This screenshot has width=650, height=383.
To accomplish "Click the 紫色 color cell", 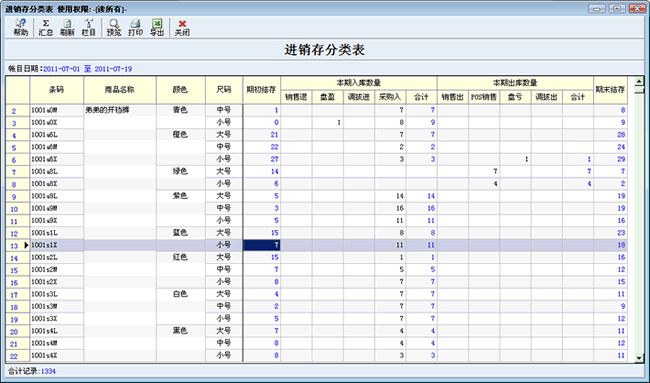I will tap(180, 196).
